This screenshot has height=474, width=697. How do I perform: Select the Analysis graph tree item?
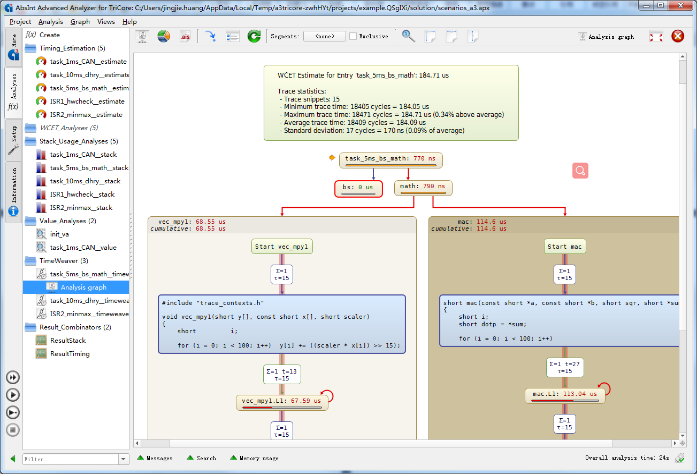[x=76, y=287]
